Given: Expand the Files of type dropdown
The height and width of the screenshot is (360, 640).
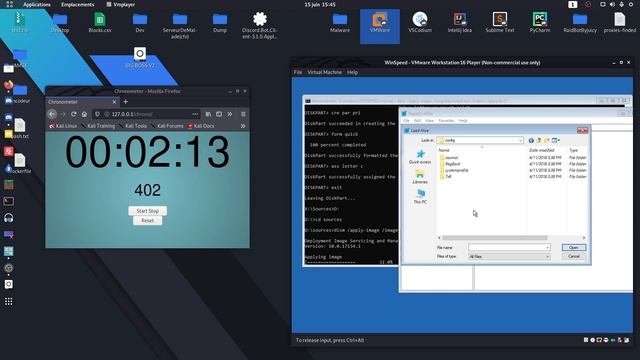Looking at the screenshot, I should (547, 256).
